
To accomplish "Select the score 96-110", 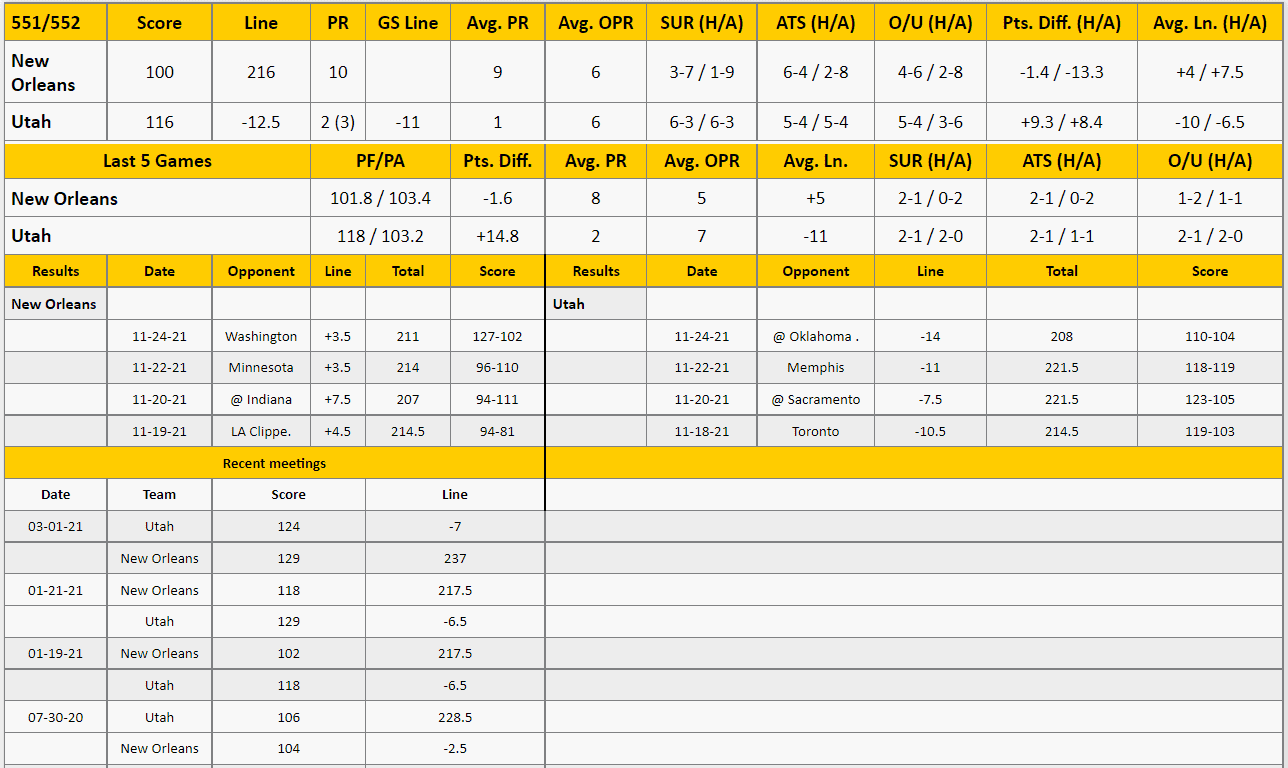I will point(498,367).
